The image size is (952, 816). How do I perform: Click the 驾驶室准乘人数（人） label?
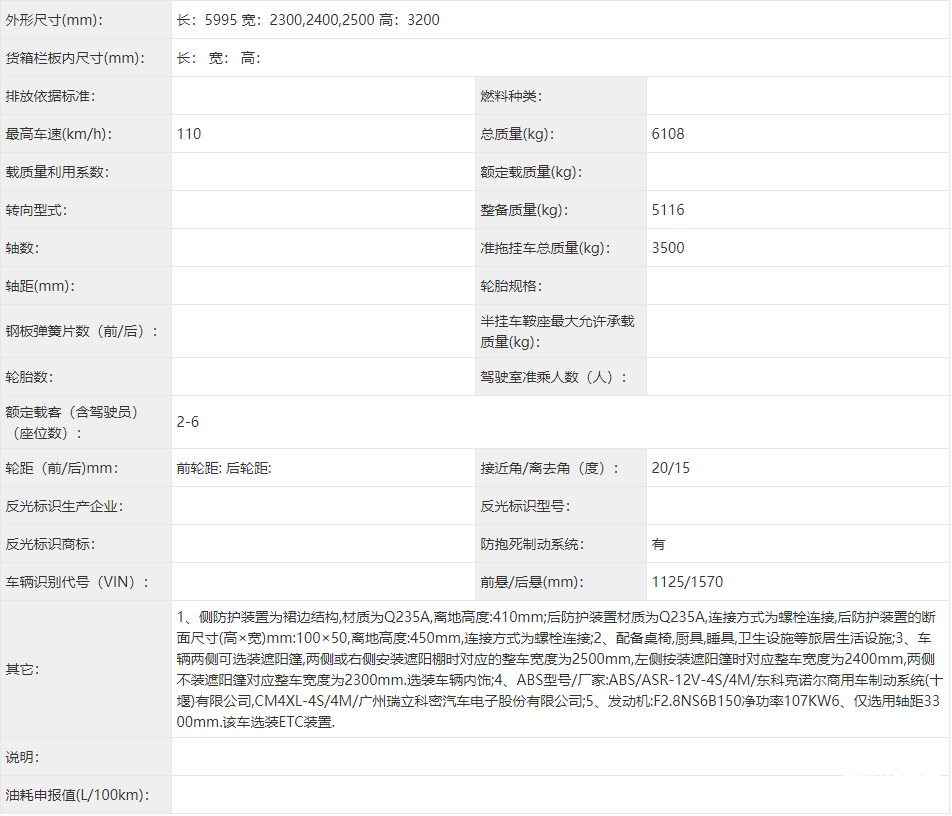[554, 378]
